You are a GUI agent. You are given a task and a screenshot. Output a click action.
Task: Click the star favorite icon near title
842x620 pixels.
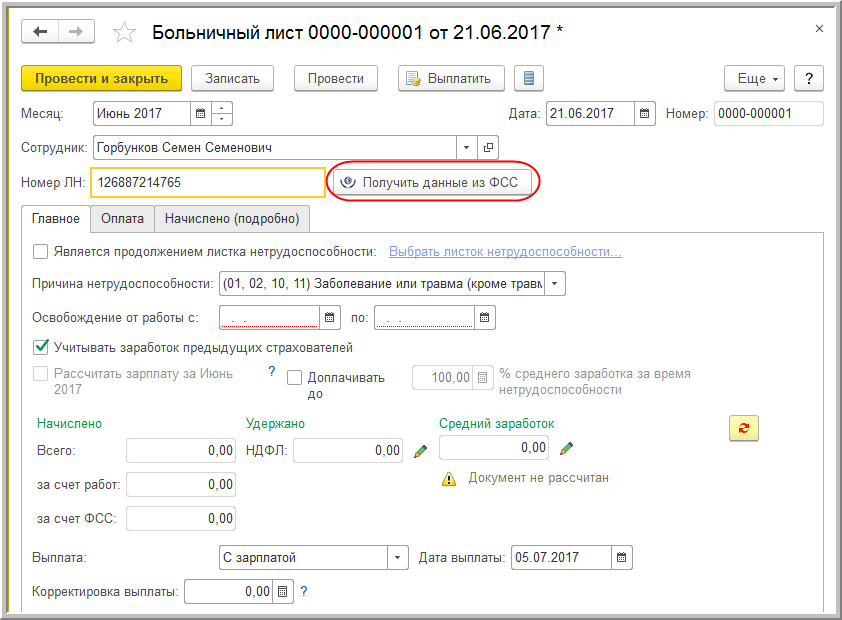tap(124, 33)
